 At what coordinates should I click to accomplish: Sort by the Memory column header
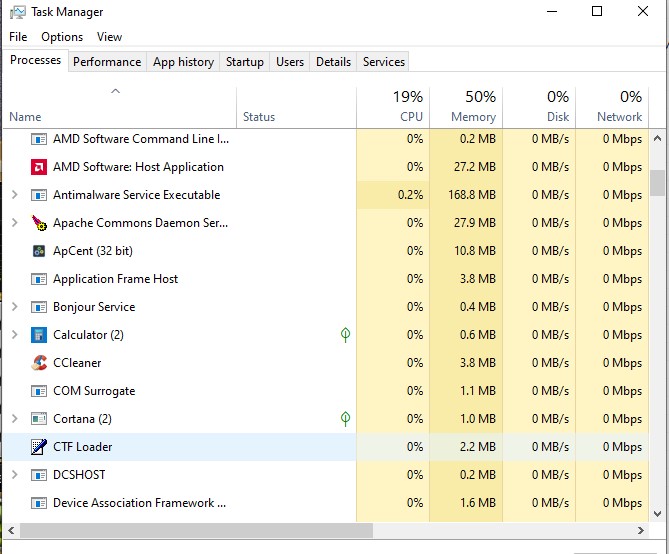(x=466, y=108)
